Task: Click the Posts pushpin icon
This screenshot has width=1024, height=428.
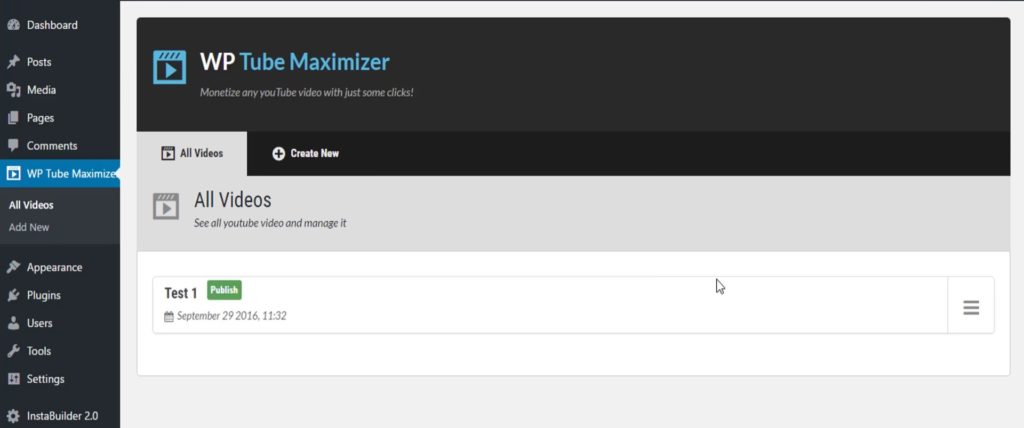Action: 13,62
